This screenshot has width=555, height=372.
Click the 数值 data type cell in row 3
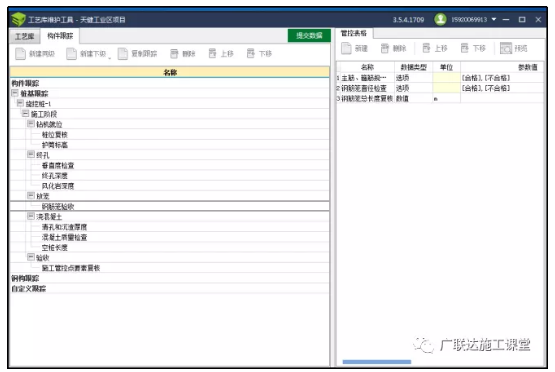[x=413, y=98]
